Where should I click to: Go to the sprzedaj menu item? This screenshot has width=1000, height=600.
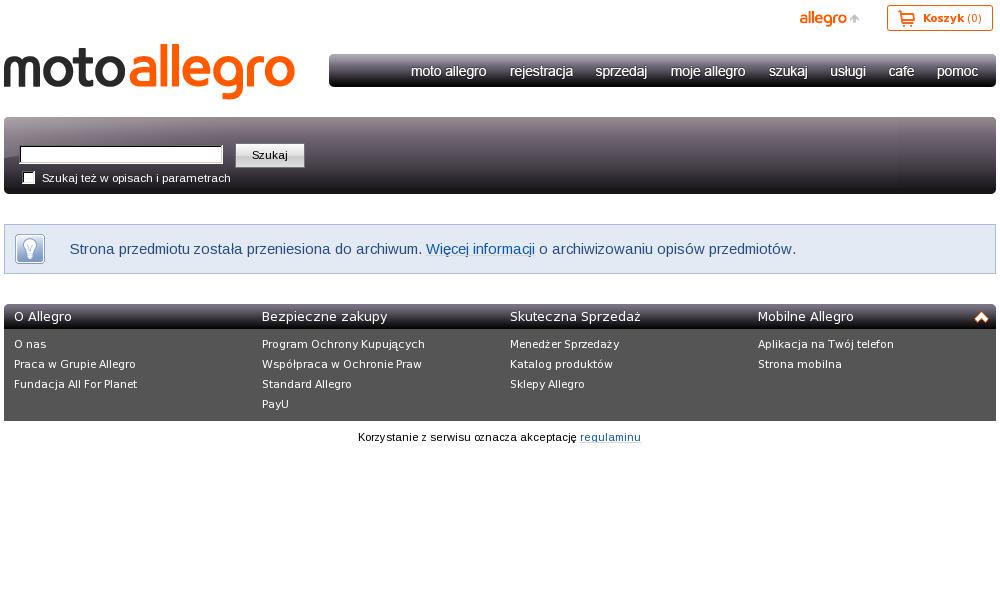coord(621,71)
